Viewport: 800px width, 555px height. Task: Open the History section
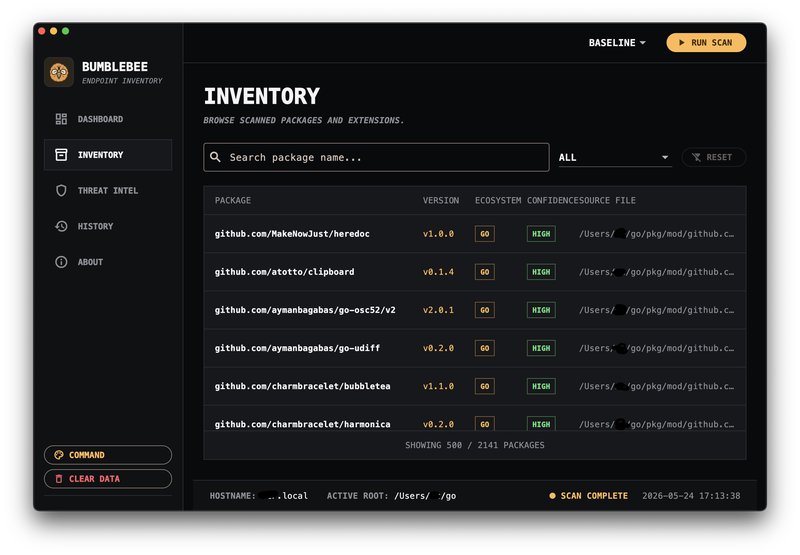click(x=108, y=226)
